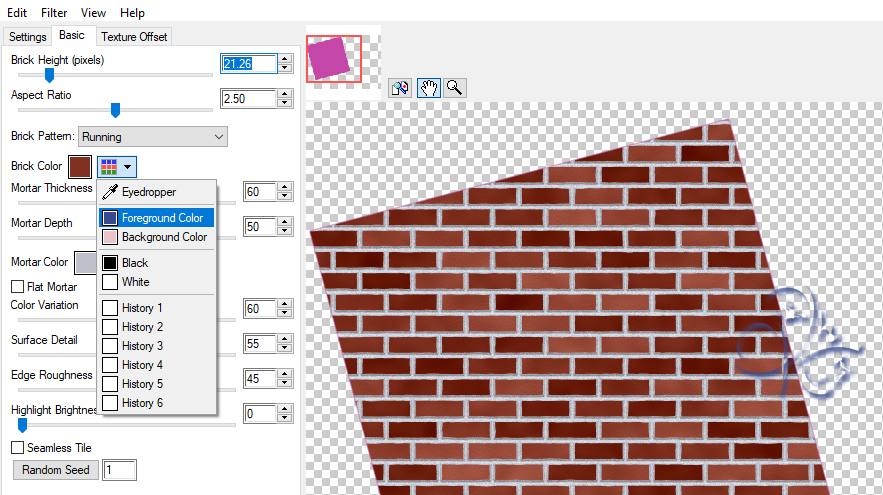
Task: Increase Aspect Ratio with up arrow
Action: point(285,93)
